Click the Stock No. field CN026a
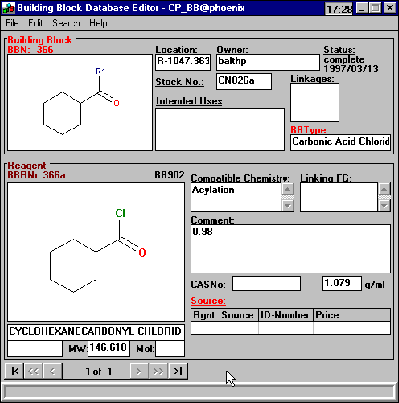The height and width of the screenshot is (403, 399). click(244, 82)
